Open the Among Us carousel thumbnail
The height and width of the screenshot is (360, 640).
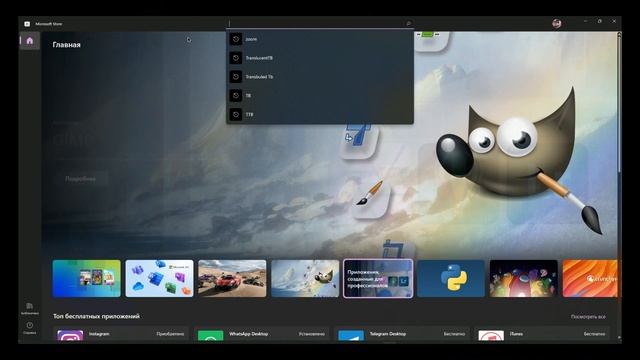524,278
